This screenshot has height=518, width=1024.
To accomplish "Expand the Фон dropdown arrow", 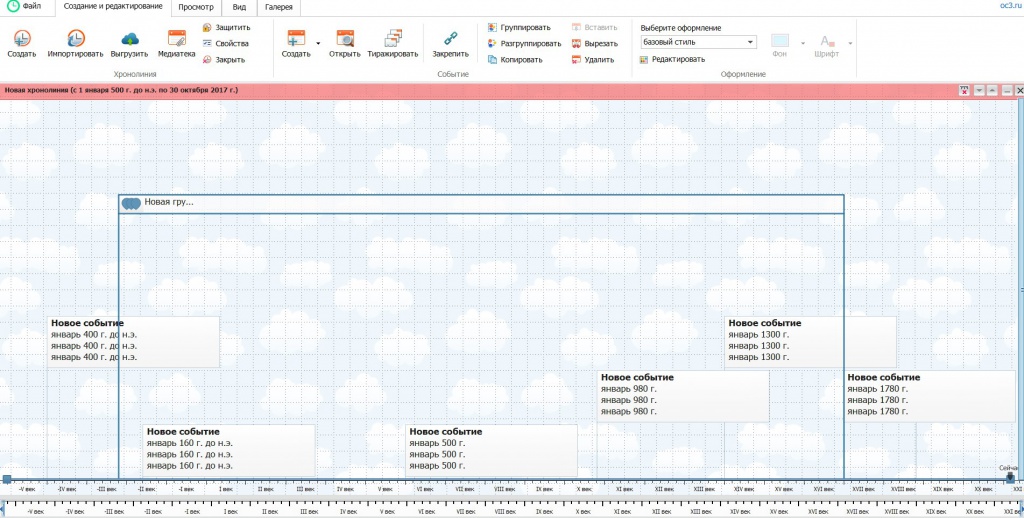I will pos(803,44).
